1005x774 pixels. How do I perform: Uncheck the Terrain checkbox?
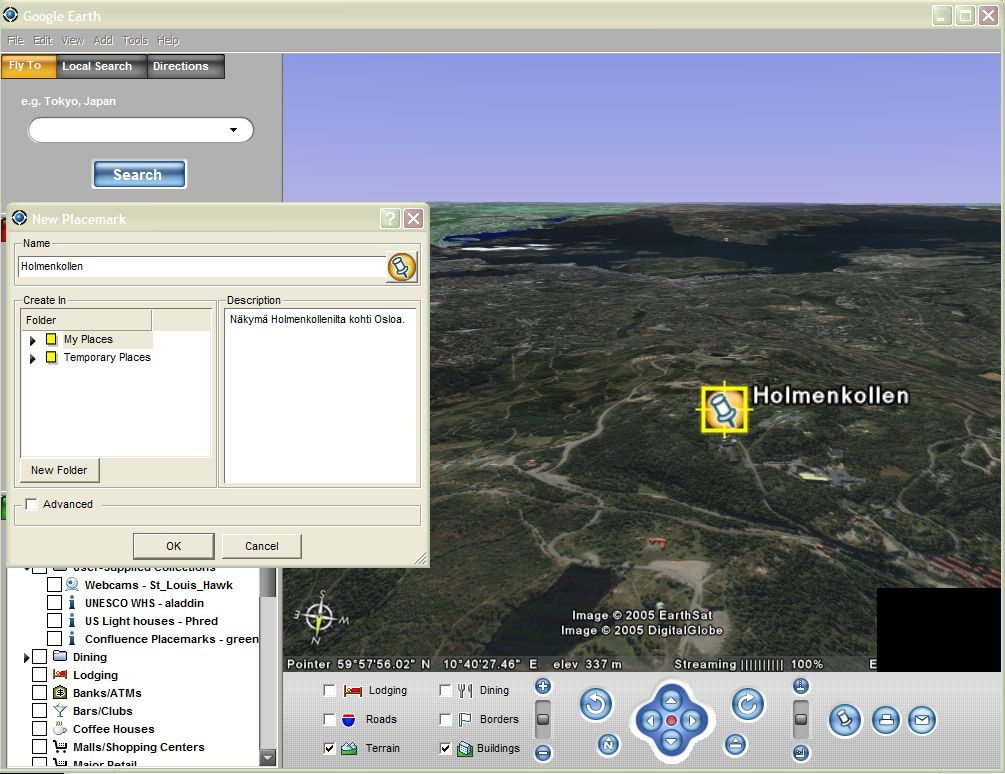pyautogui.click(x=329, y=748)
